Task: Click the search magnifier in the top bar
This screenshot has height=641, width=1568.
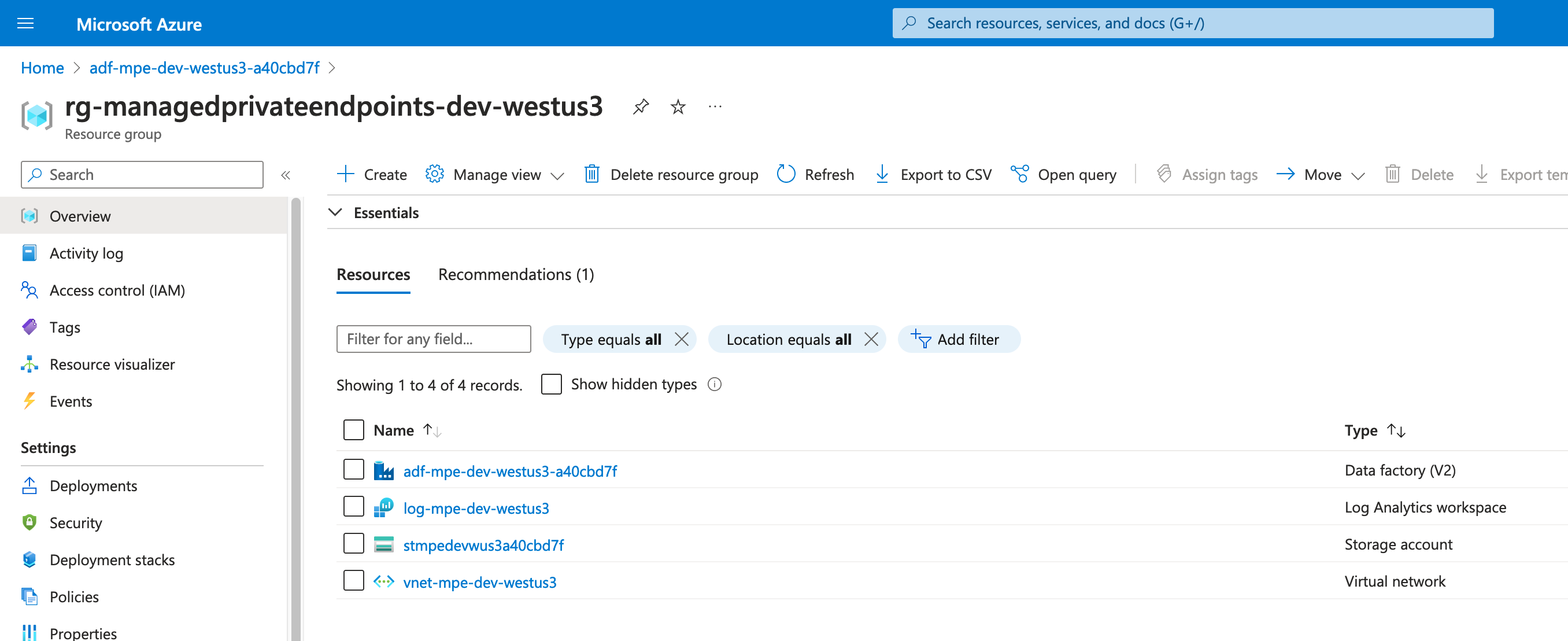Action: point(909,23)
